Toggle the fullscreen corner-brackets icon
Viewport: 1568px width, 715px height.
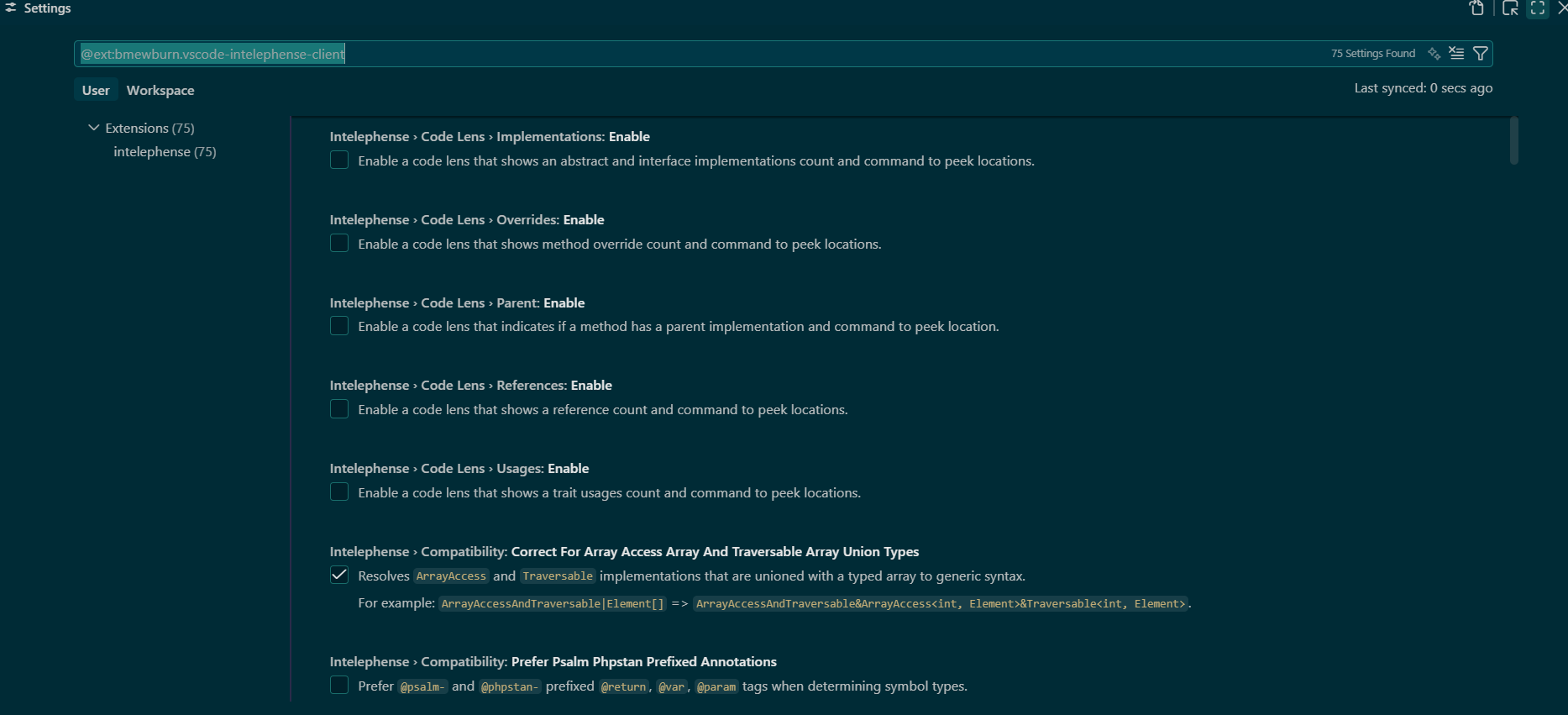[x=1538, y=8]
